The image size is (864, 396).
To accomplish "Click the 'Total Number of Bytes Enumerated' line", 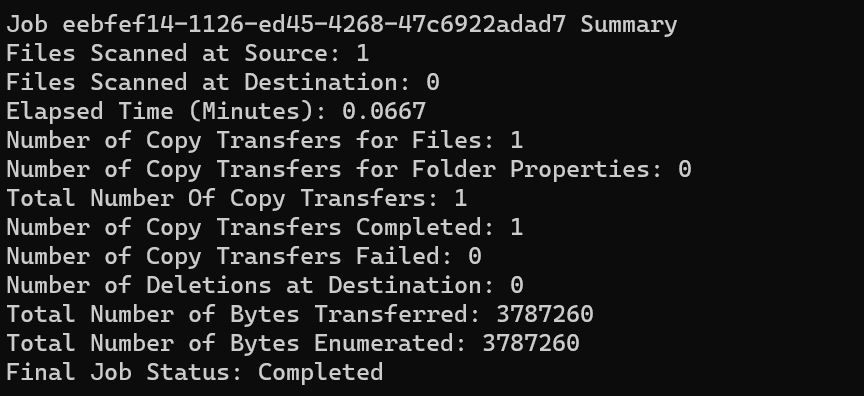I will (293, 343).
